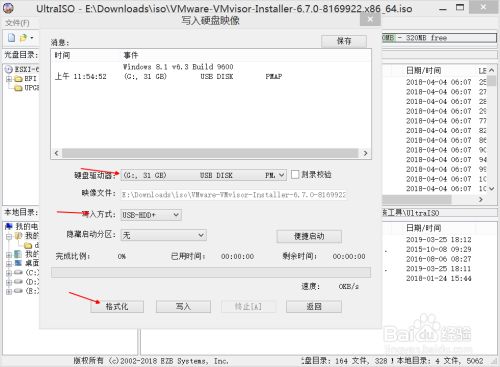The image size is (500, 367).
Task: Click the 桌面 desktop icon in tree
Action: click(x=19, y=263)
